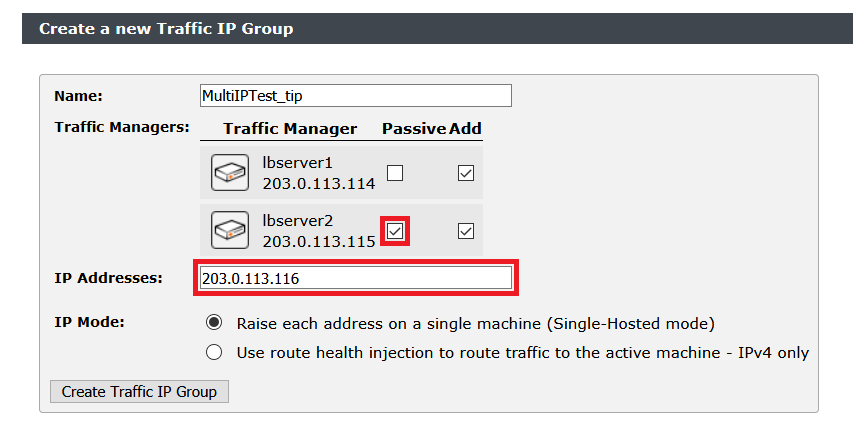Click the Passive column header
The height and width of the screenshot is (438, 853).
(x=413, y=129)
